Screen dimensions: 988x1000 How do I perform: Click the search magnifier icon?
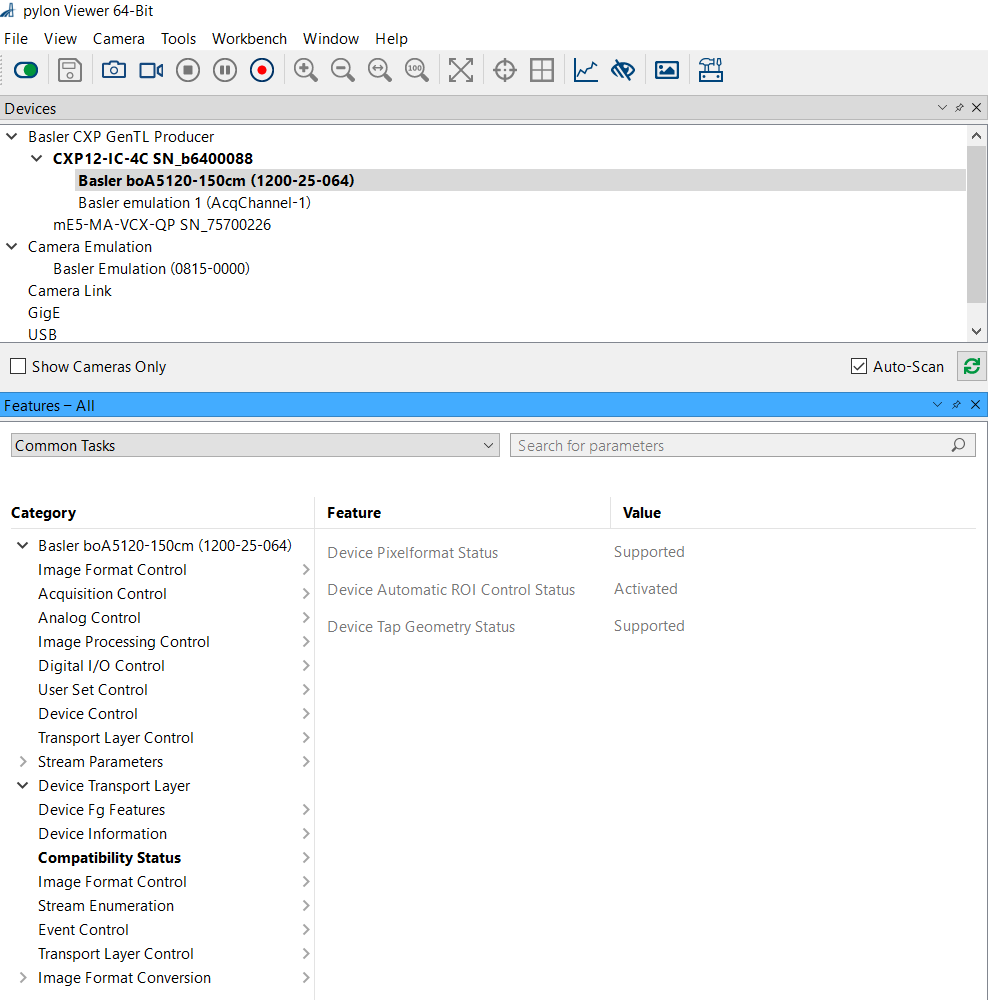point(959,445)
